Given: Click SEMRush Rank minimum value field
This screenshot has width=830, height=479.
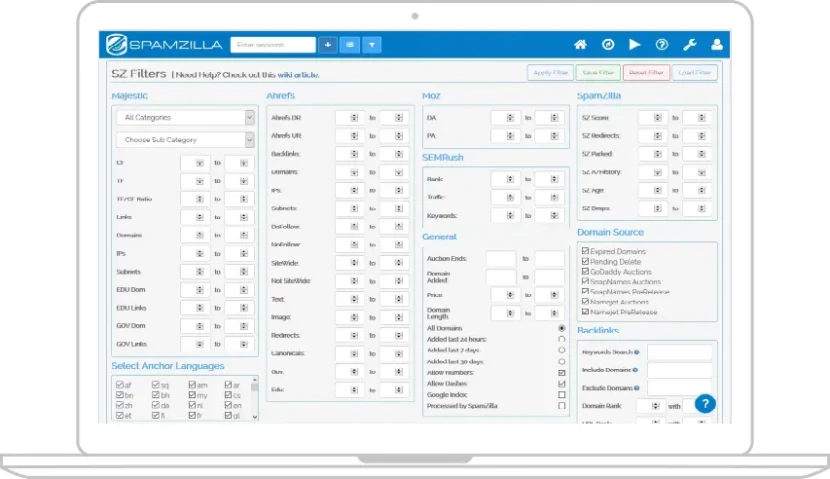Looking at the screenshot, I should point(505,179).
